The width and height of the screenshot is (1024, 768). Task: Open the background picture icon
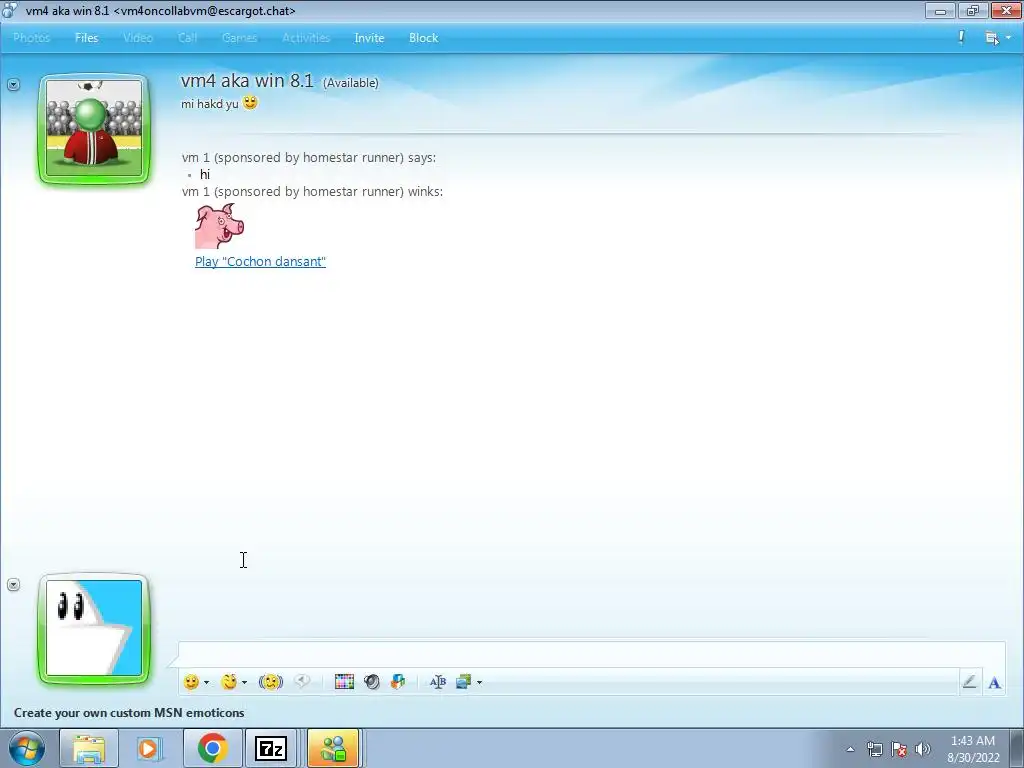[464, 682]
